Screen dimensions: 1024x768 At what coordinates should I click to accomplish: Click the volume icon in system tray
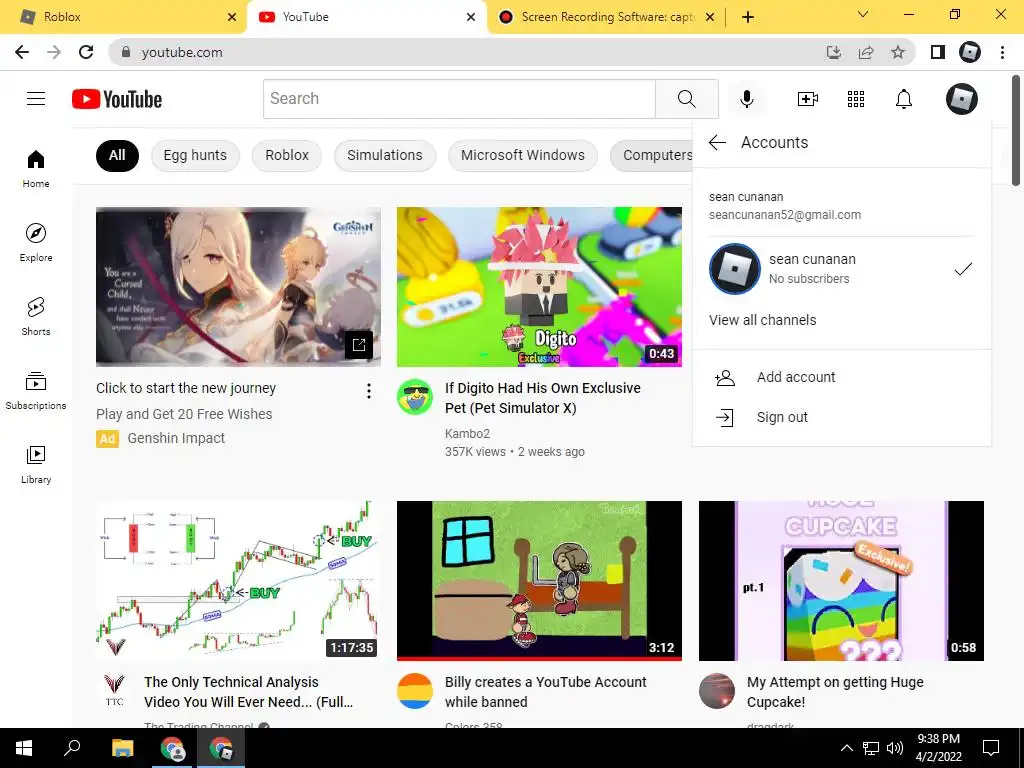(x=895, y=748)
